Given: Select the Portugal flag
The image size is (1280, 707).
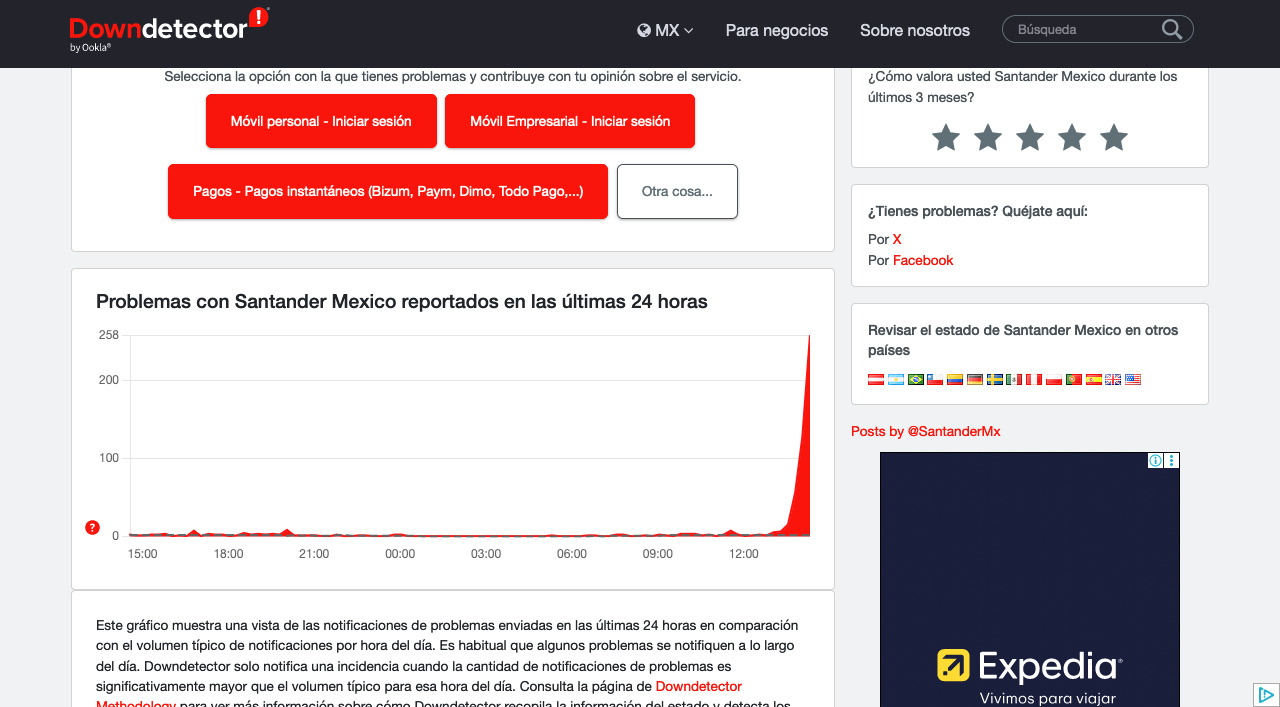Looking at the screenshot, I should 1074,379.
